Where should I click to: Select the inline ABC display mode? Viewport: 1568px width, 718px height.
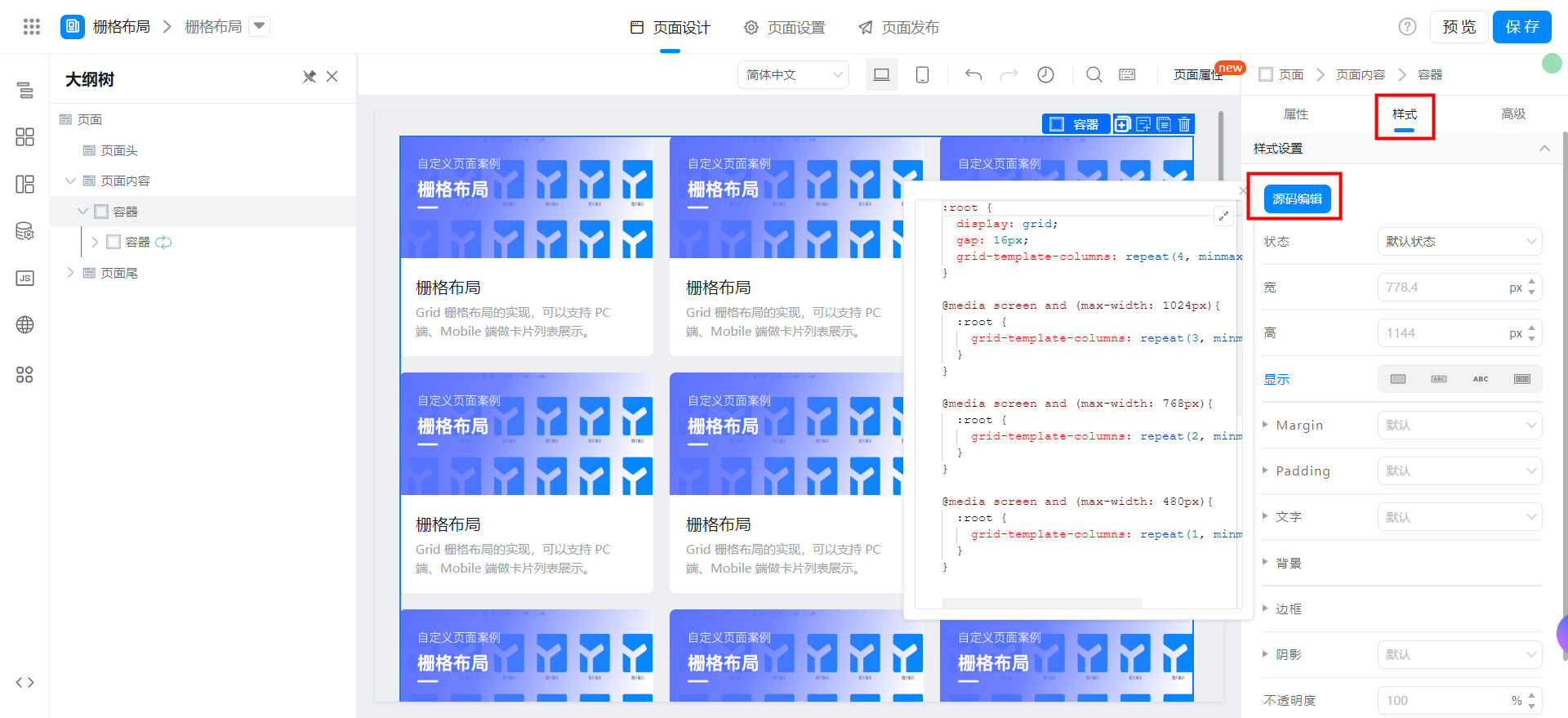pyautogui.click(x=1481, y=379)
